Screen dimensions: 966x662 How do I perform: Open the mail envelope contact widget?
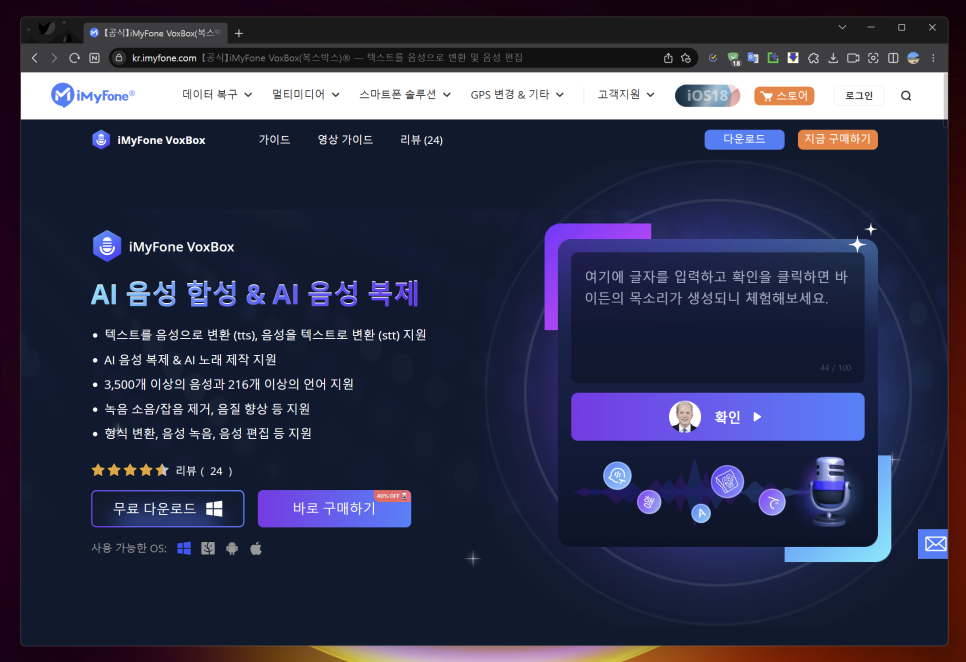coord(934,544)
